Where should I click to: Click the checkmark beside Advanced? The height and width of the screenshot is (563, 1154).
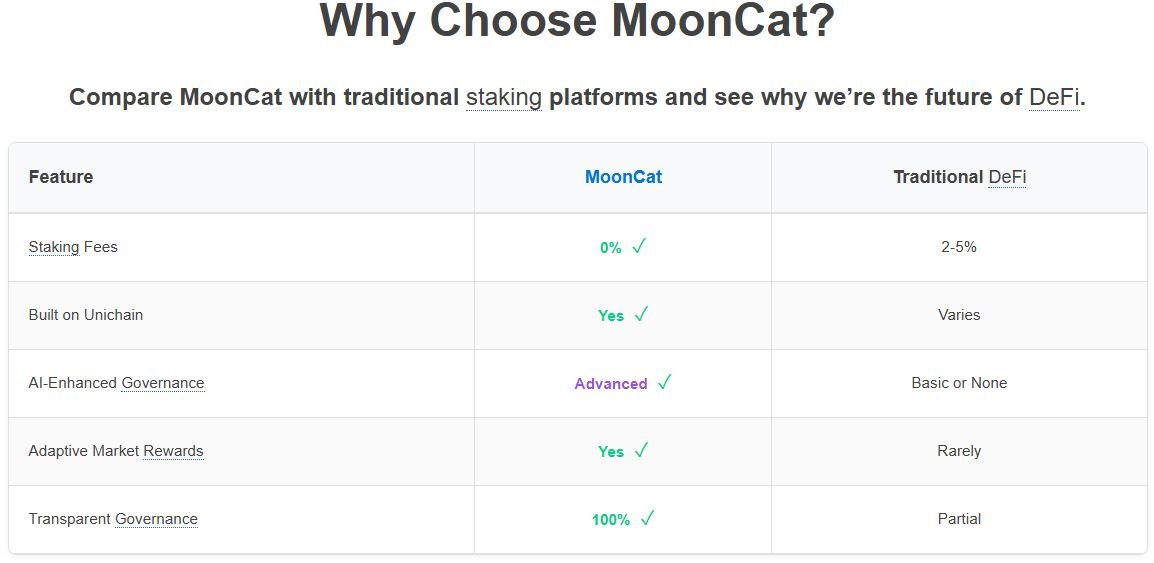point(665,383)
